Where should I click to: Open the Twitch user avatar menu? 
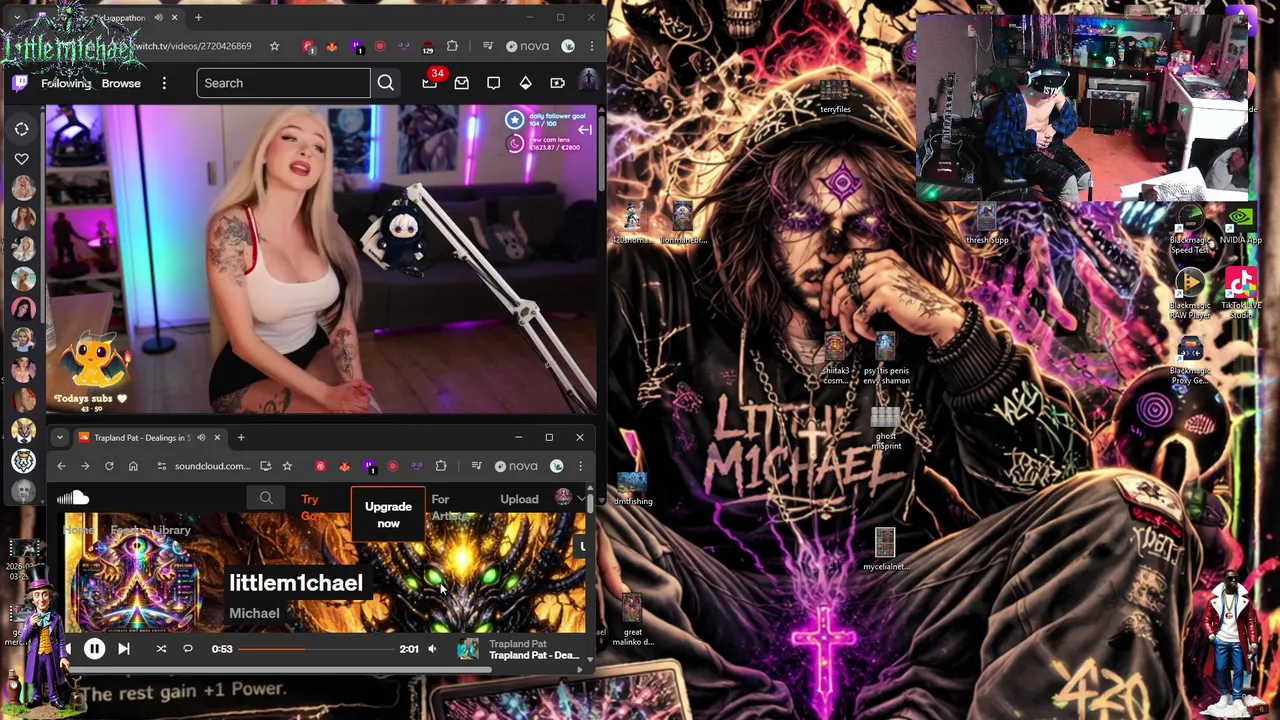tap(588, 81)
